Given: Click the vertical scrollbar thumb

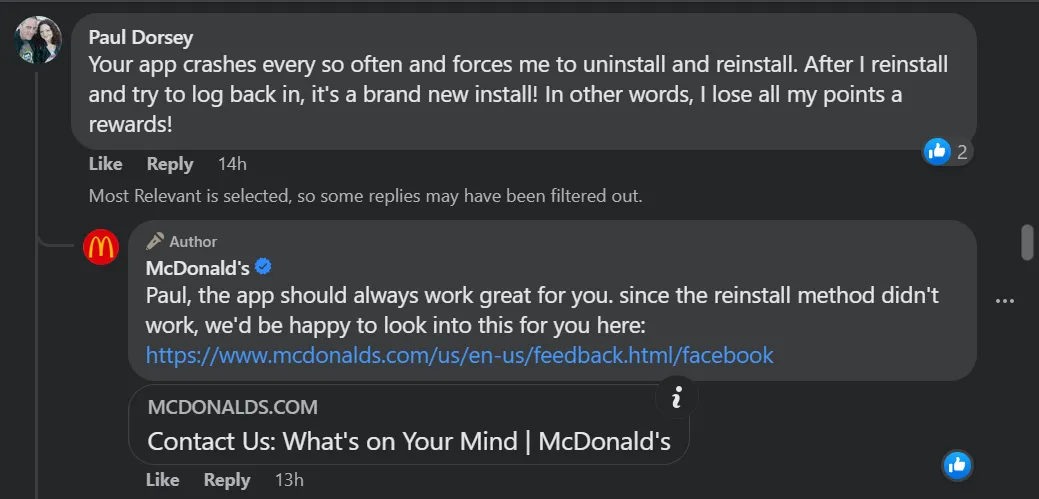Looking at the screenshot, I should 1026,243.
